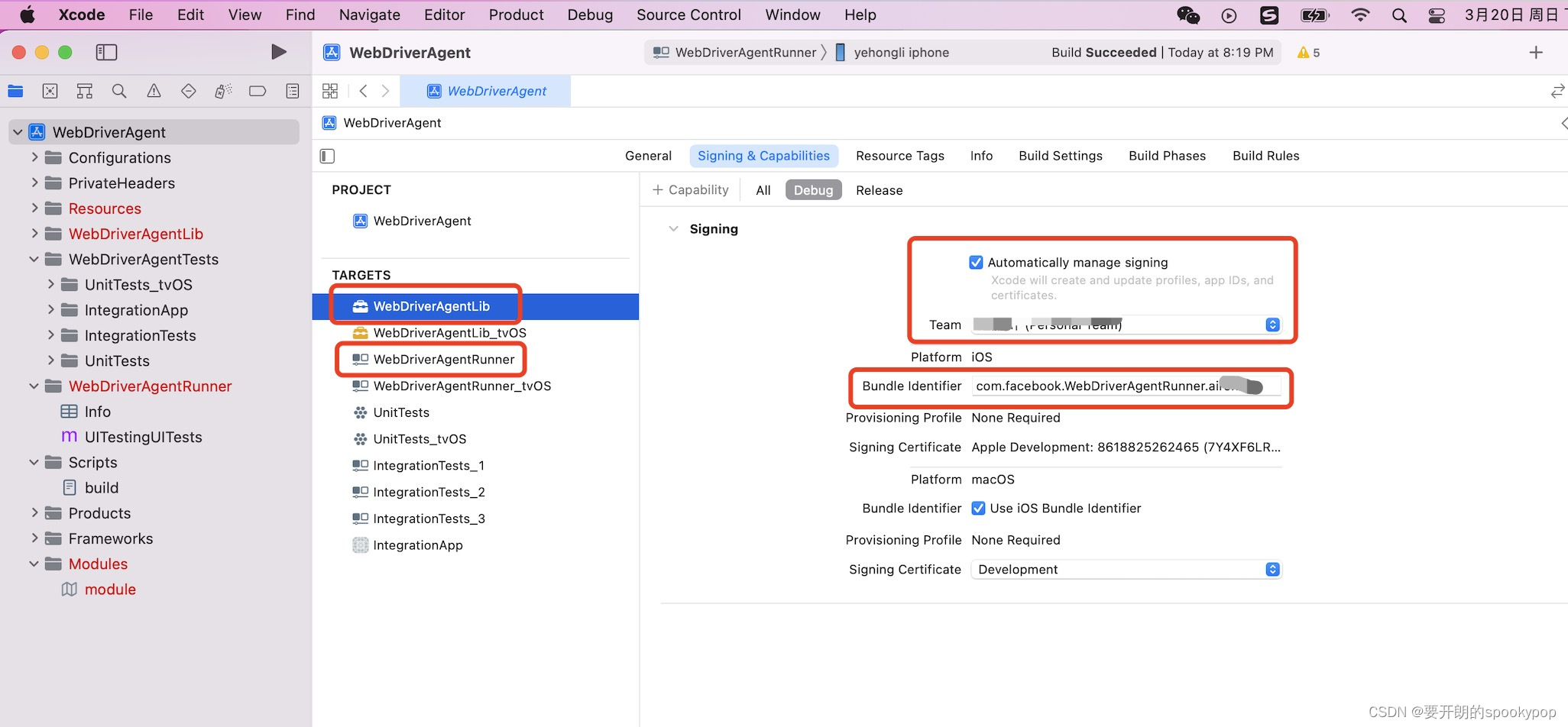Go forward in editor history
Screen dimensions: 1568x727
[385, 91]
